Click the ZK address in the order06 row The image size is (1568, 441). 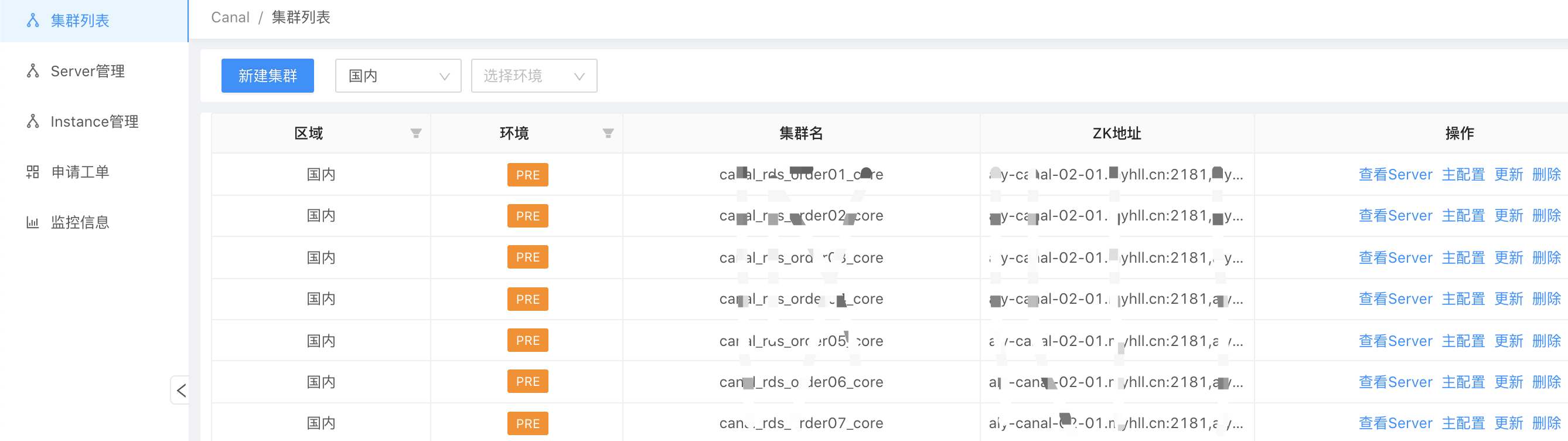(x=1116, y=382)
